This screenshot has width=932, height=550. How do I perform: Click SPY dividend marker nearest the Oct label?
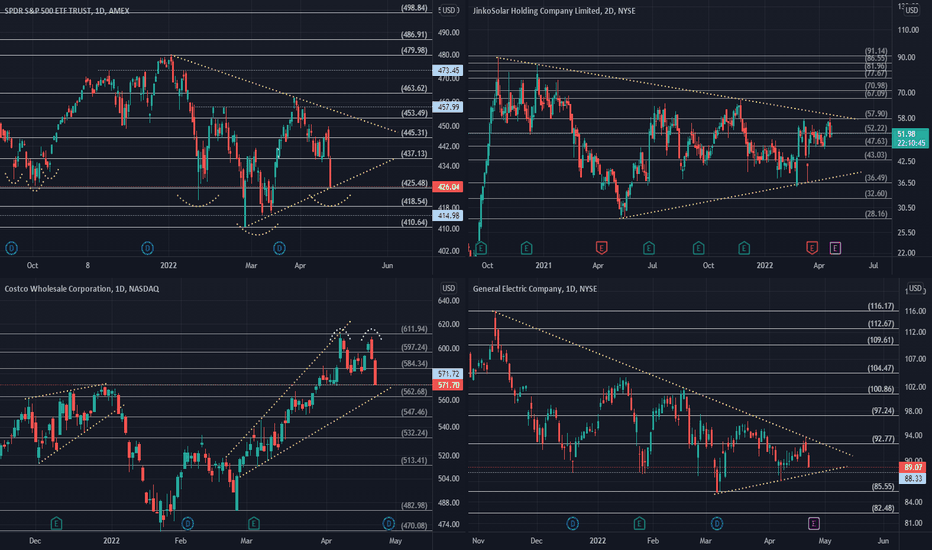tap(11, 248)
